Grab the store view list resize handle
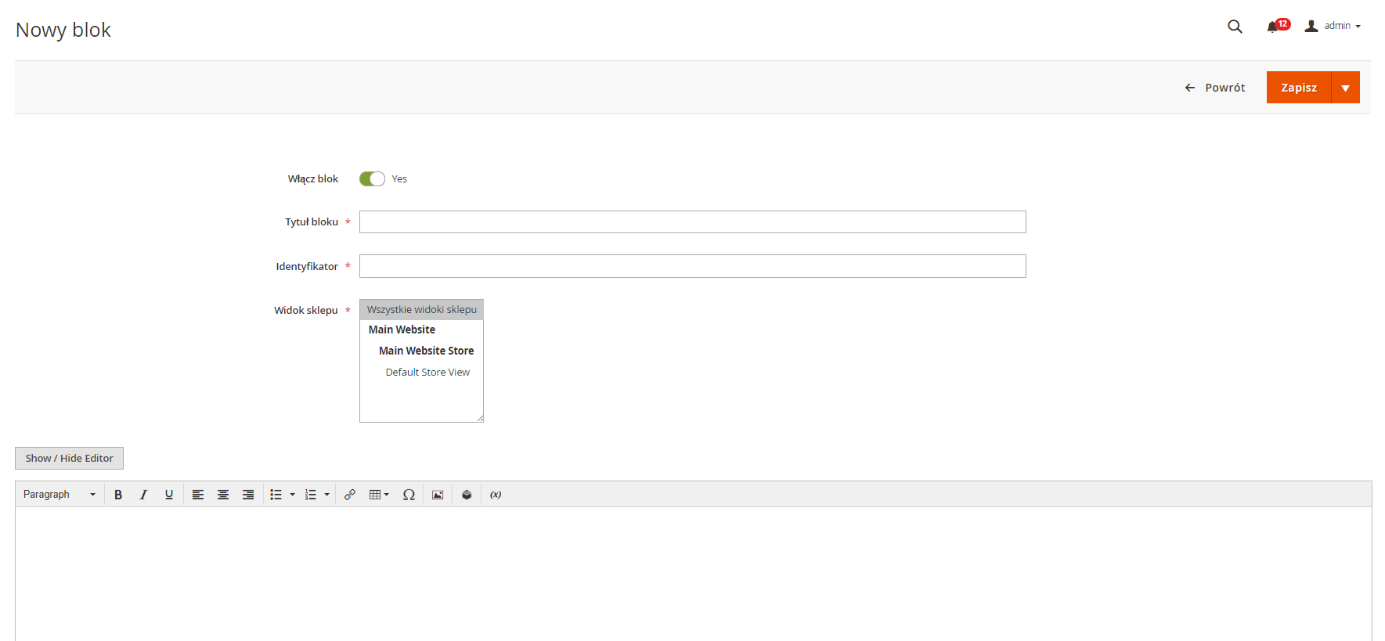Image resolution: width=1385 pixels, height=641 pixels. 479,418
